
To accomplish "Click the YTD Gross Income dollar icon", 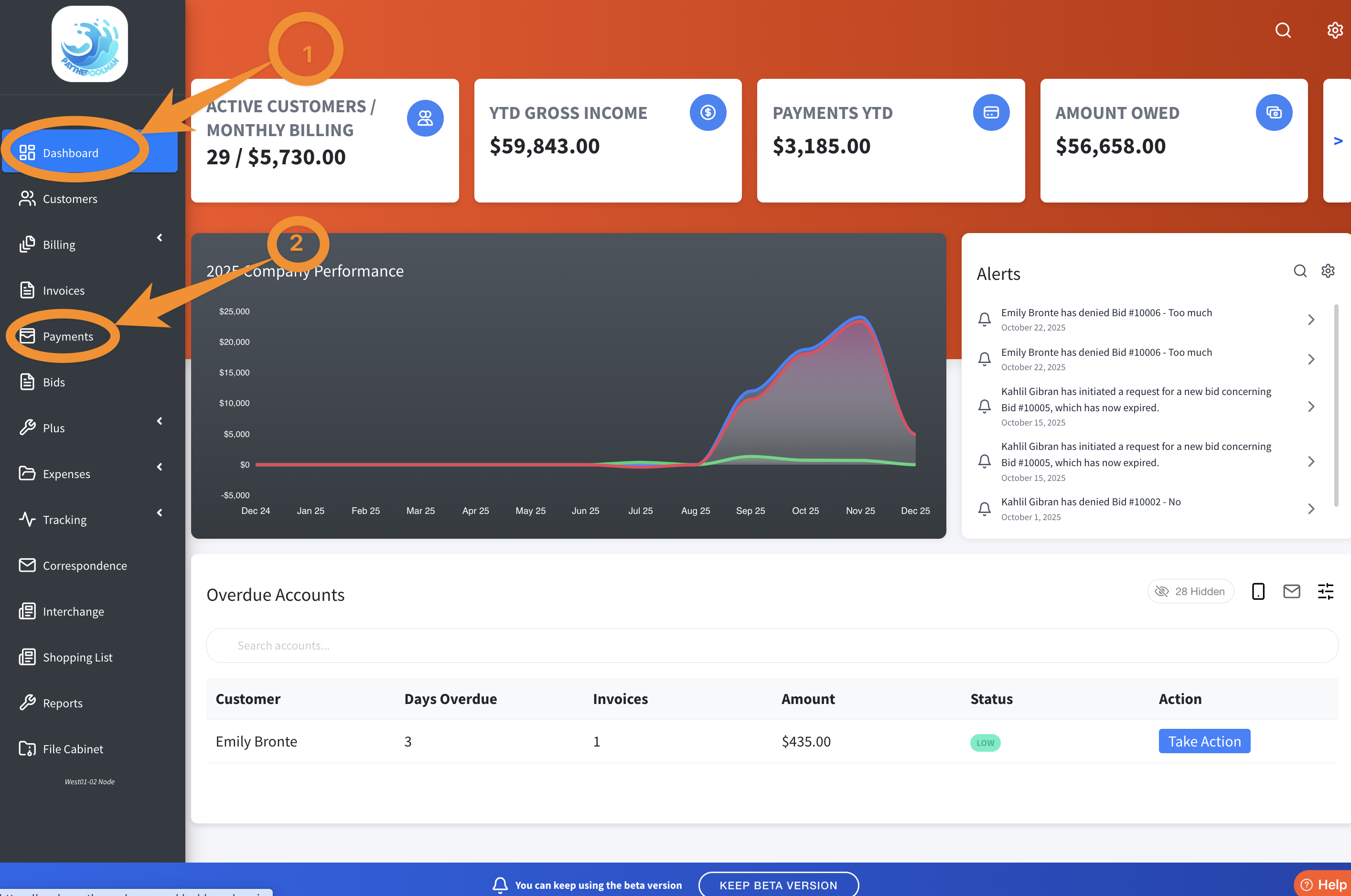I will pyautogui.click(x=708, y=113).
